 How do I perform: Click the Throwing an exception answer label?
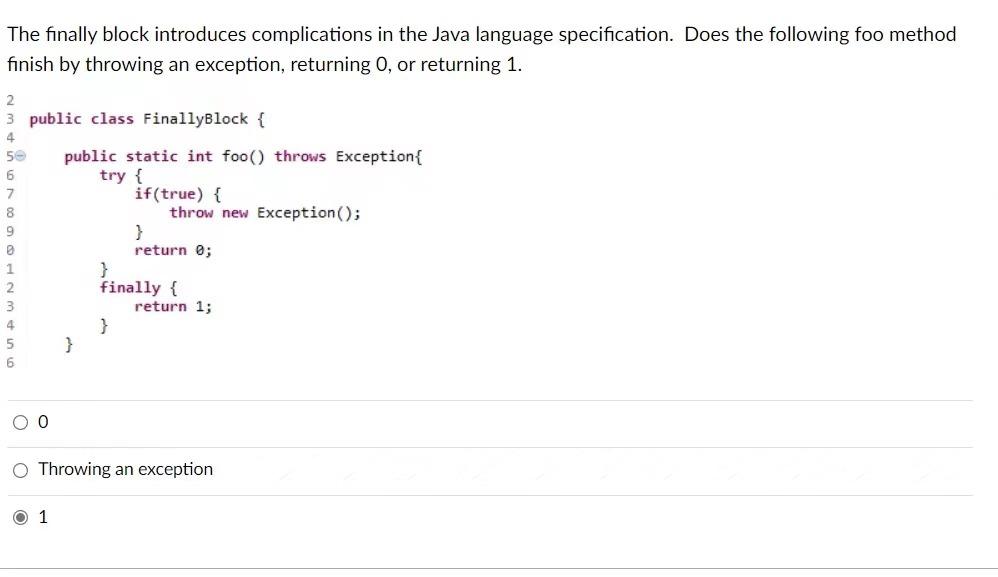tap(125, 469)
